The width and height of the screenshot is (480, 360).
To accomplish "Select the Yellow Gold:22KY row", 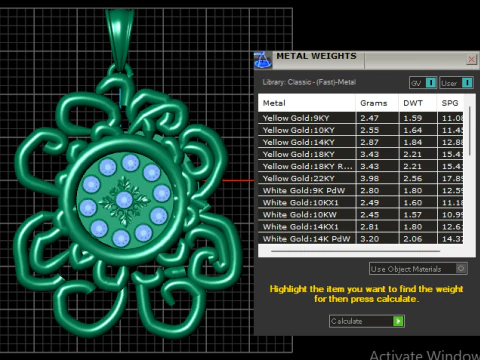I will tap(361, 178).
